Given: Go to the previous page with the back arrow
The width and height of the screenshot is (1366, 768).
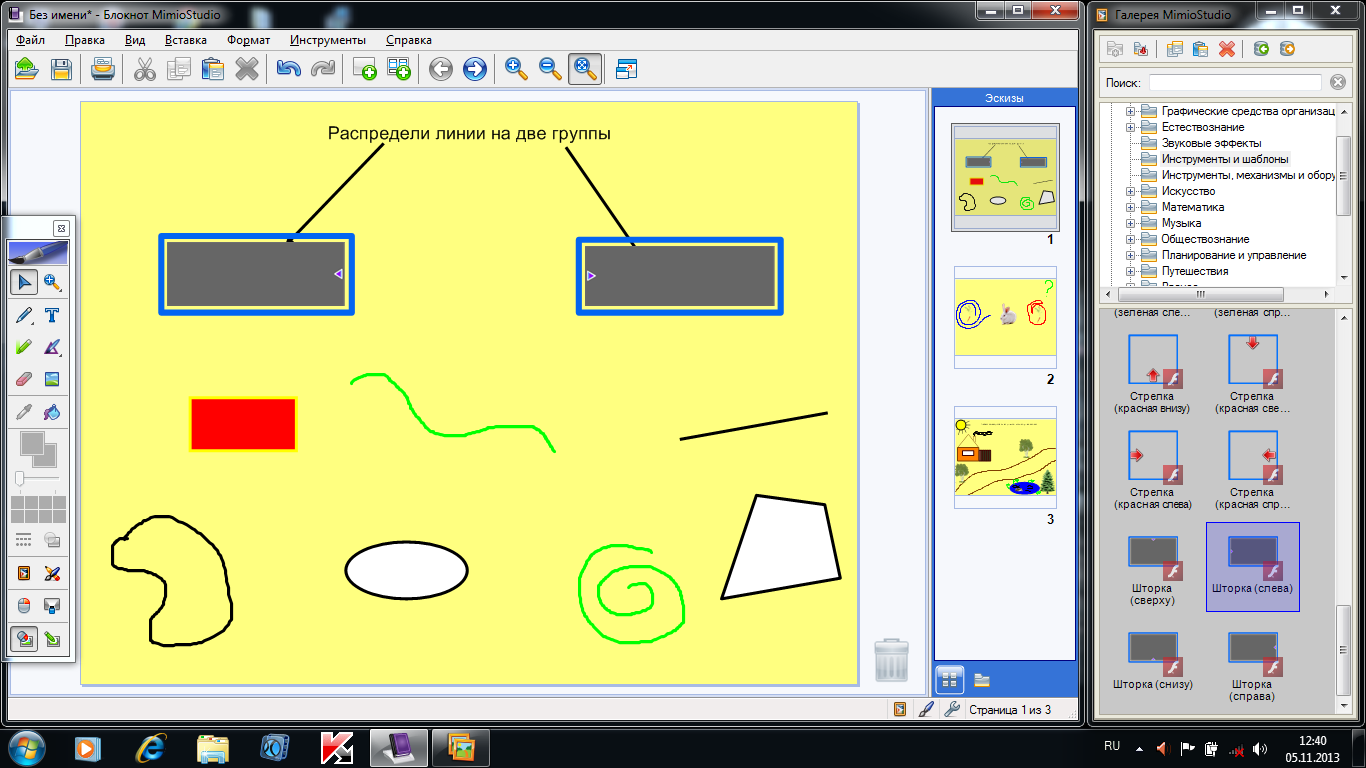Looking at the screenshot, I should pyautogui.click(x=441, y=69).
